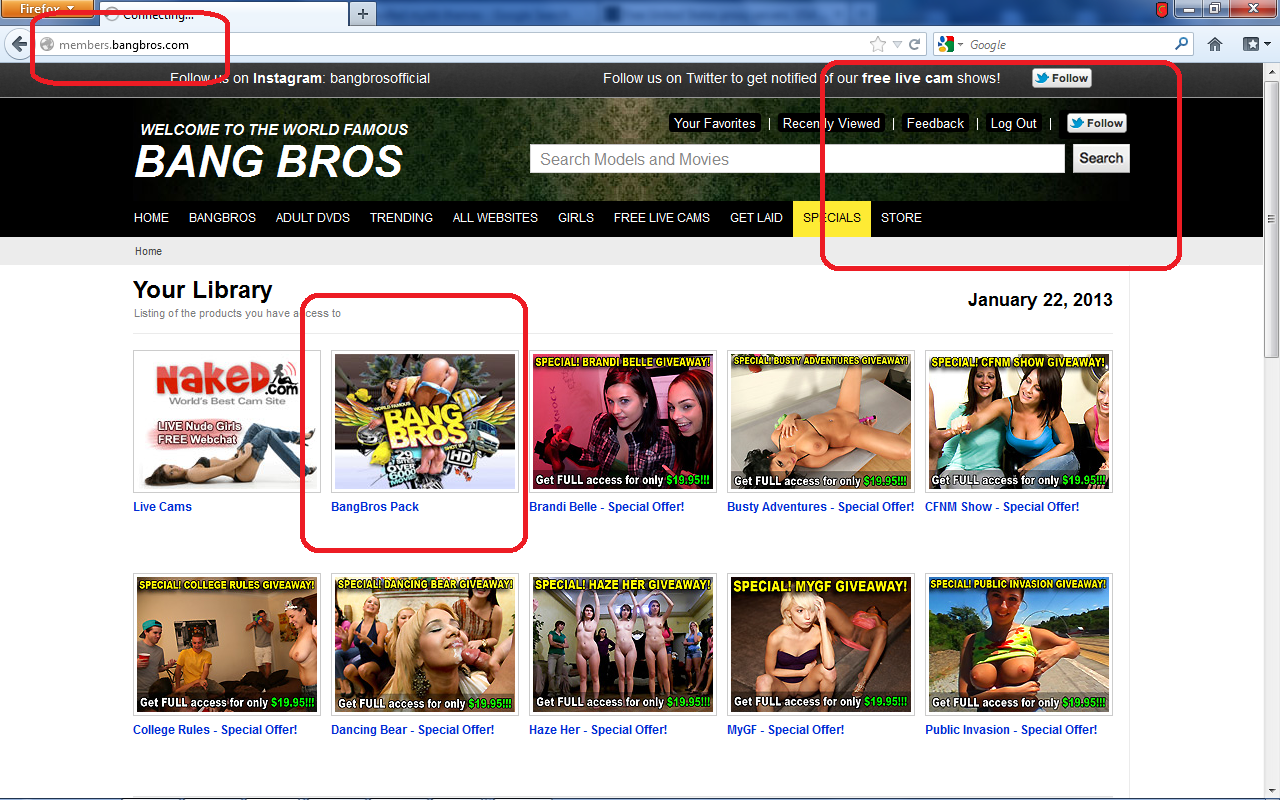The image size is (1280, 800).
Task: Focus the address bar showing members.bangbros.com
Action: 450,45
